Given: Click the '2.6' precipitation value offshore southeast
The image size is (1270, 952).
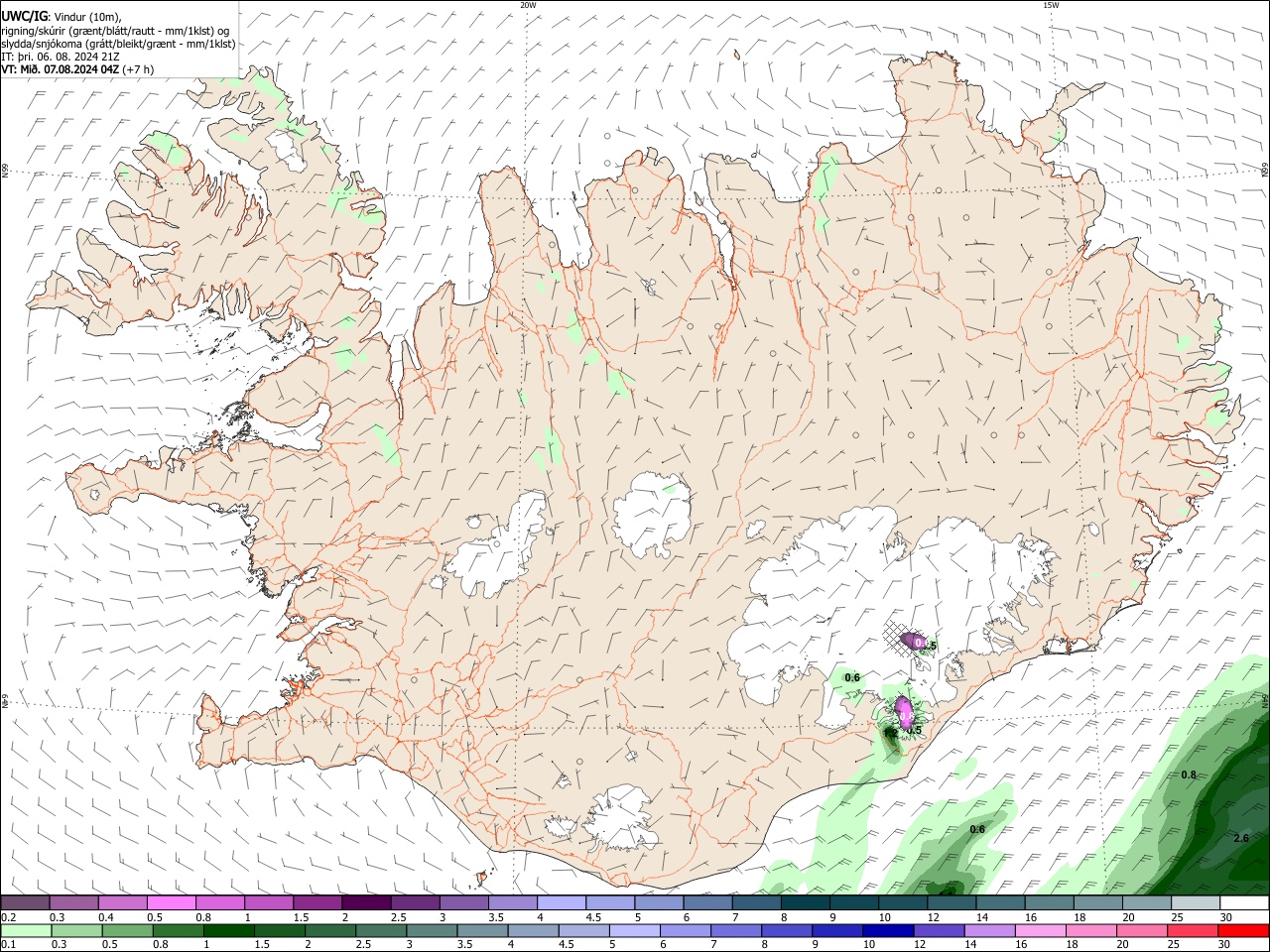Looking at the screenshot, I should coord(1241,839).
